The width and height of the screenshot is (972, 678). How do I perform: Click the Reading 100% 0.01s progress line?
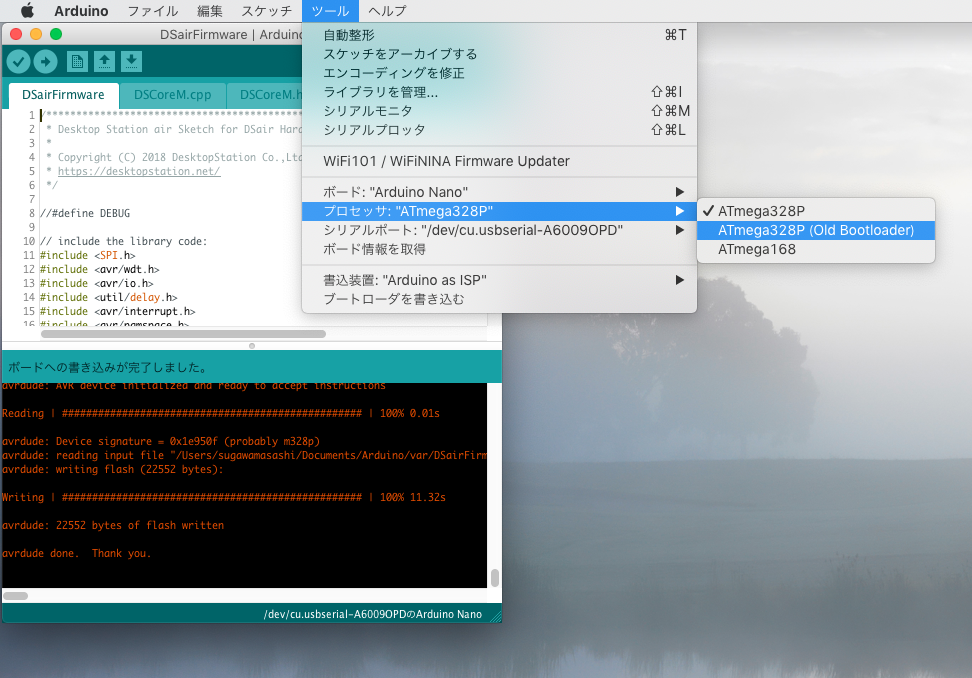(x=221, y=413)
